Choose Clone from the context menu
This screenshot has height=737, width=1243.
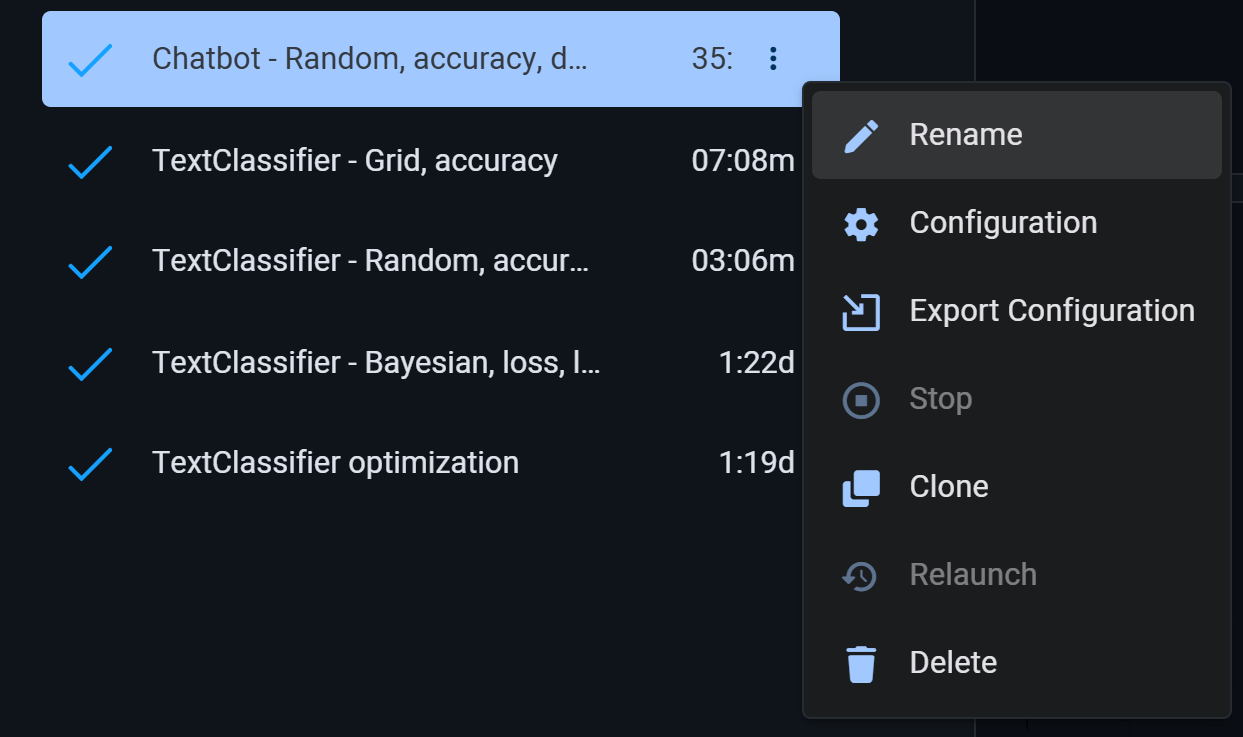(x=948, y=486)
